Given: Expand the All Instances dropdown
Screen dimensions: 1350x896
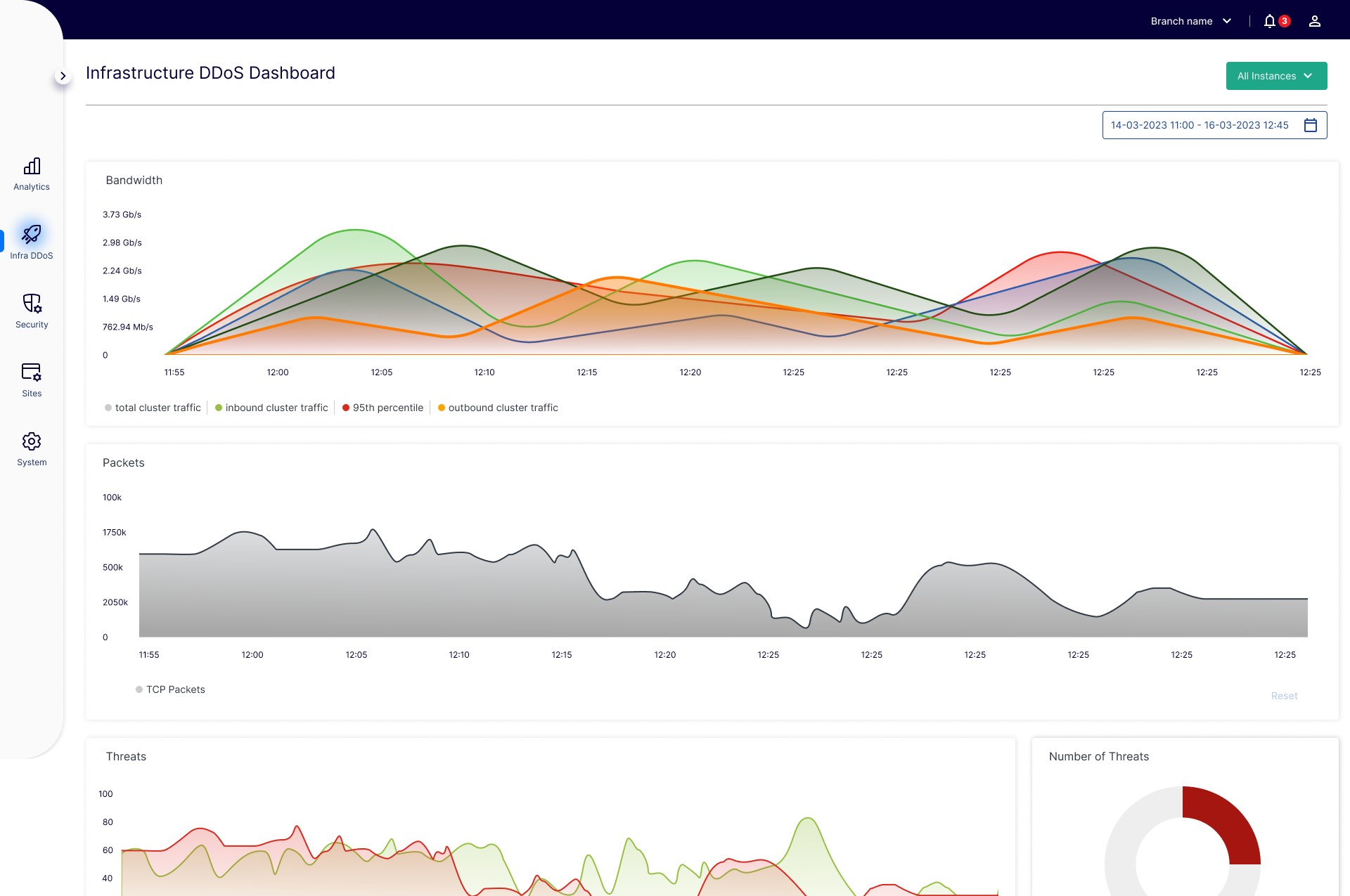Looking at the screenshot, I should tap(1276, 76).
